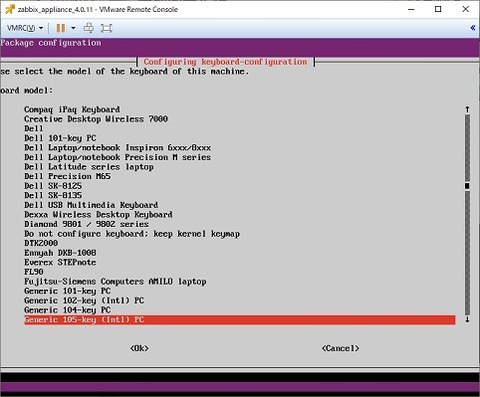The image size is (480, 397).
Task: Select Dell USB Multimedia Keyboard
Action: point(91,205)
